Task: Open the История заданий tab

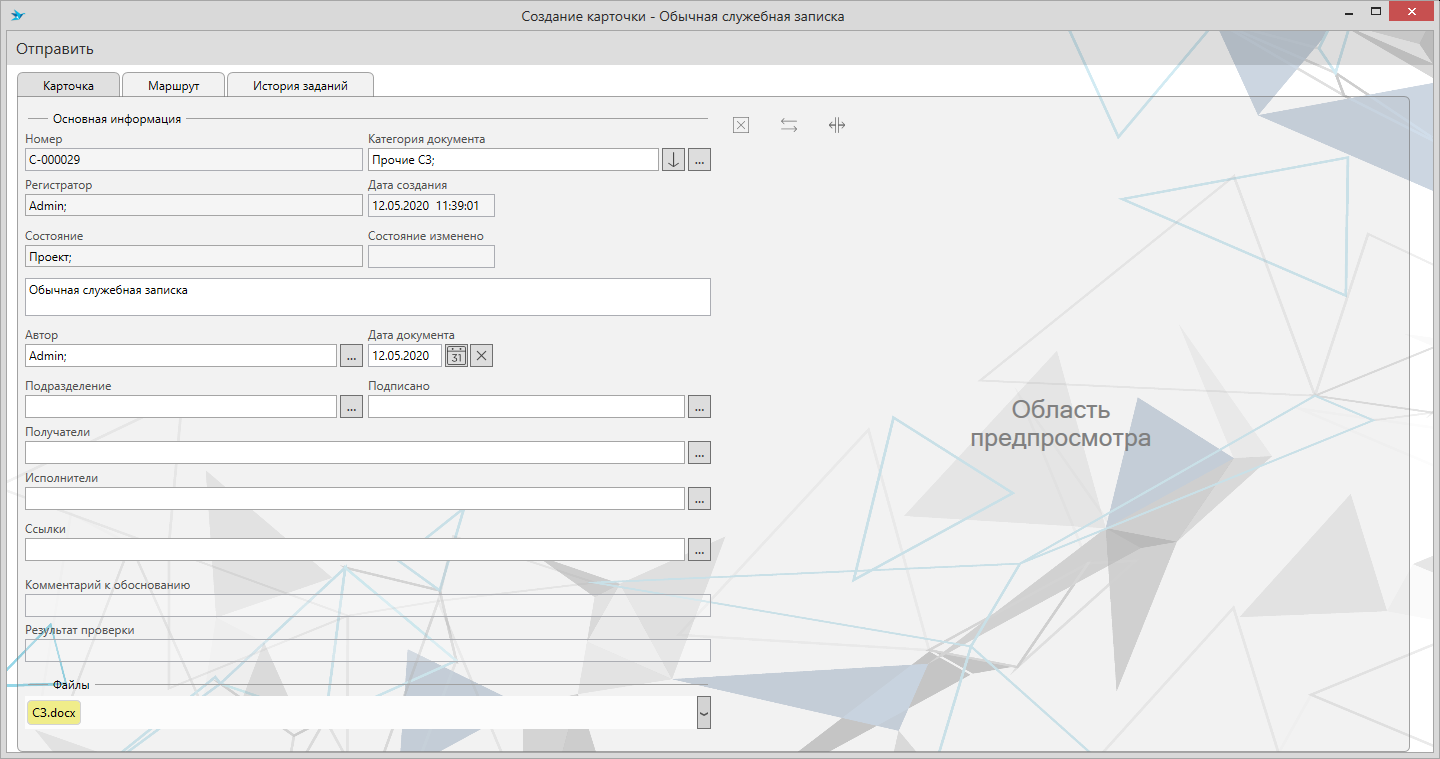Action: point(300,86)
